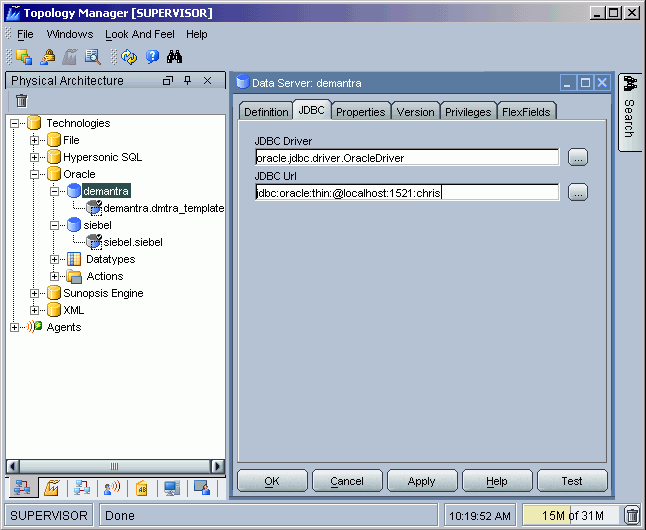The height and width of the screenshot is (530, 646).
Task: Click the browse button beside JDBC Url
Action: pyautogui.click(x=578, y=192)
